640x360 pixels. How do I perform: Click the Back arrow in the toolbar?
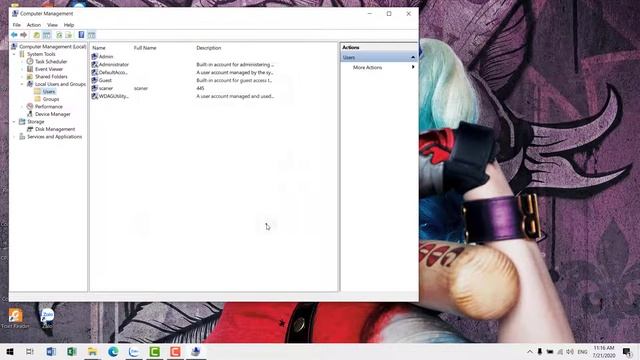[14, 35]
